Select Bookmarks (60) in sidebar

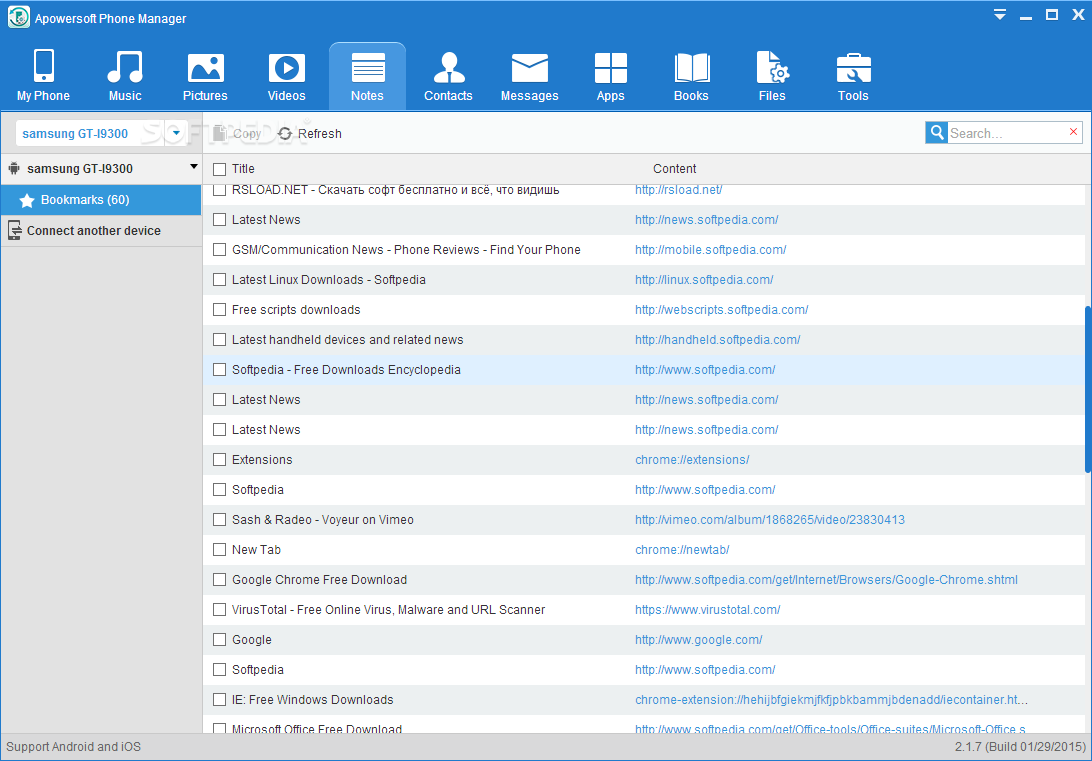101,200
